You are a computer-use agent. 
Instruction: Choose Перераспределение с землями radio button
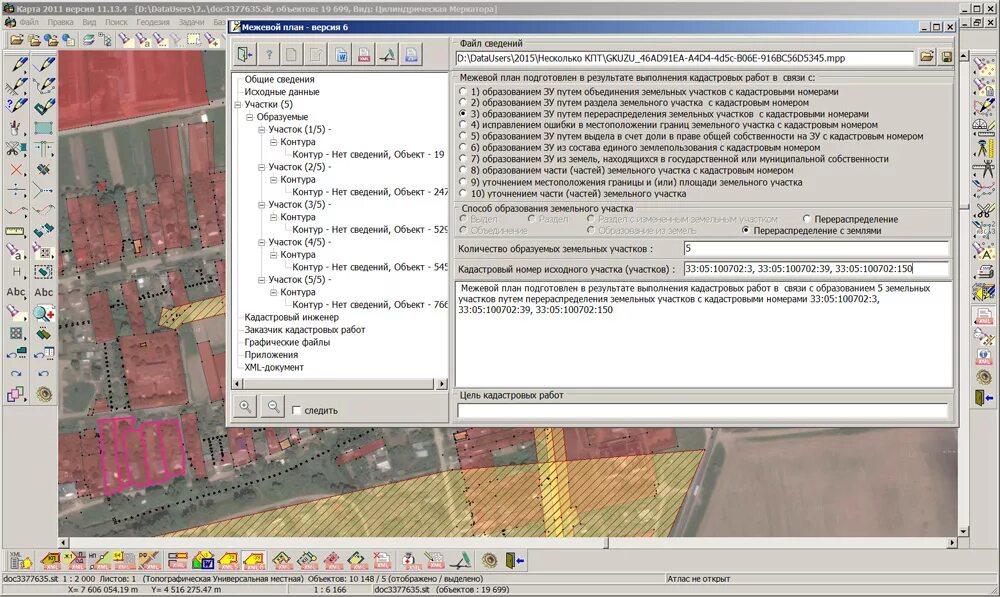(x=746, y=230)
